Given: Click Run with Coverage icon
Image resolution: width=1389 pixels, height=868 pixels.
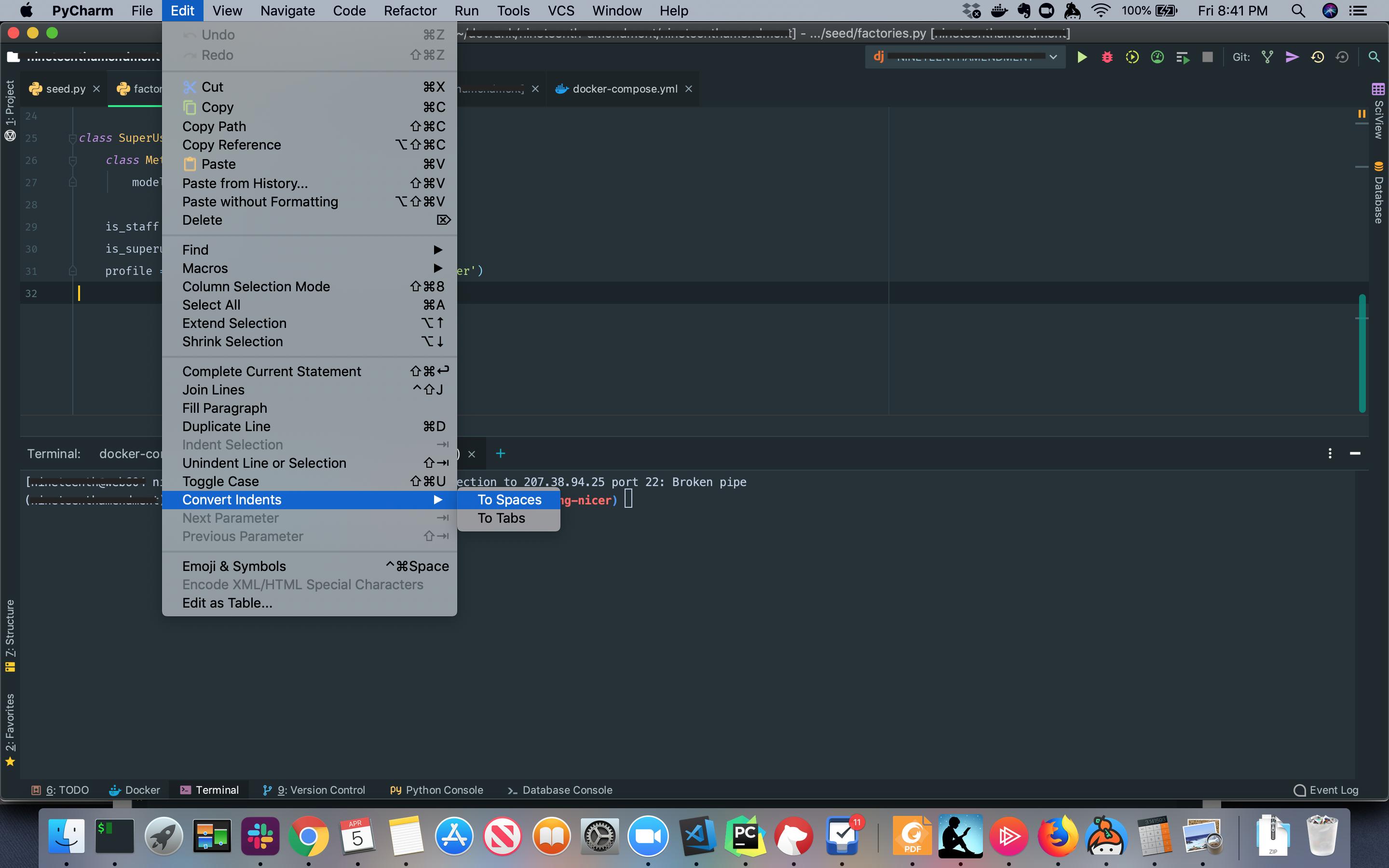Looking at the screenshot, I should click(x=1132, y=57).
